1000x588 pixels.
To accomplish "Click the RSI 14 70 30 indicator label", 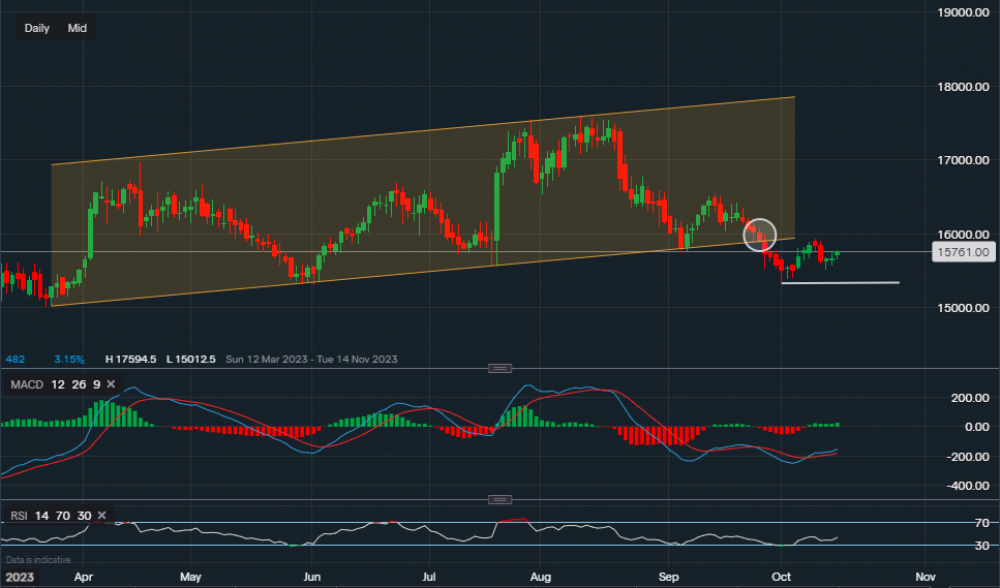I will pos(50,516).
